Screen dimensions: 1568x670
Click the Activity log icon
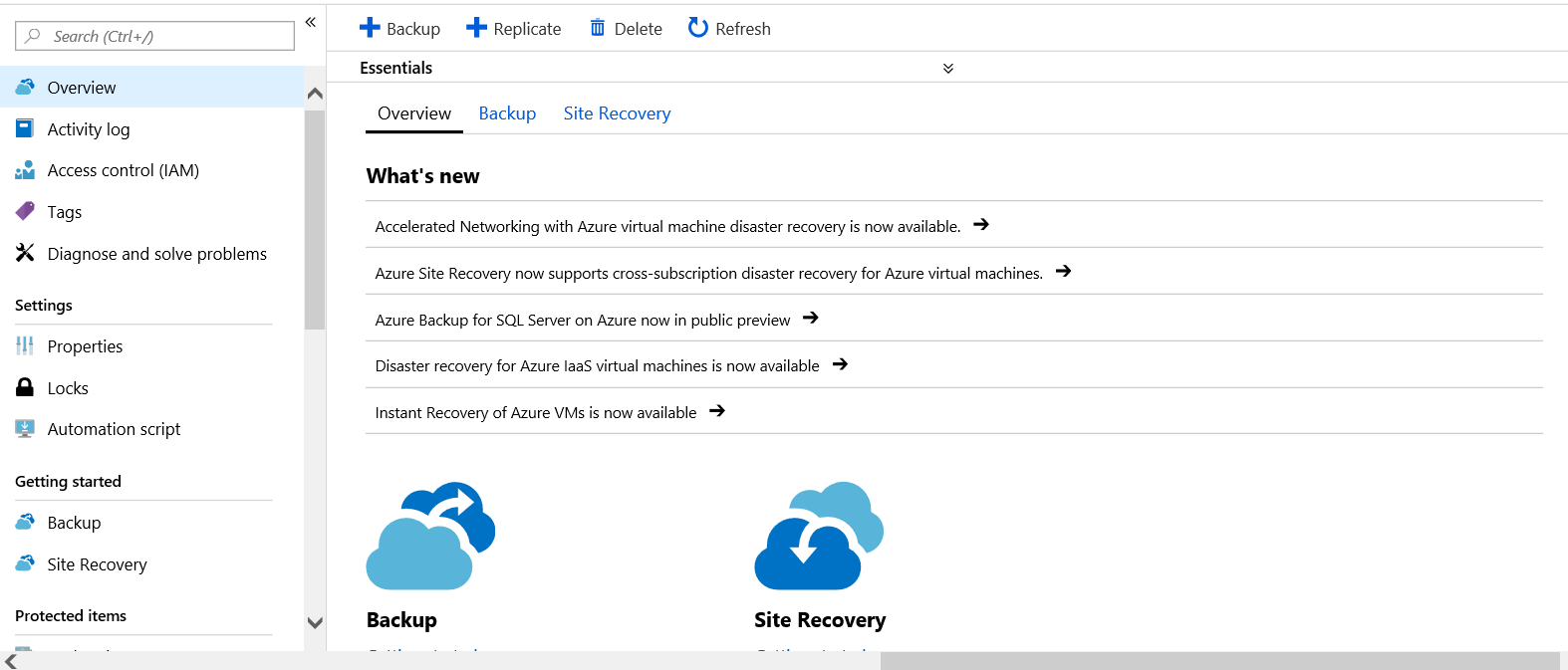point(25,128)
